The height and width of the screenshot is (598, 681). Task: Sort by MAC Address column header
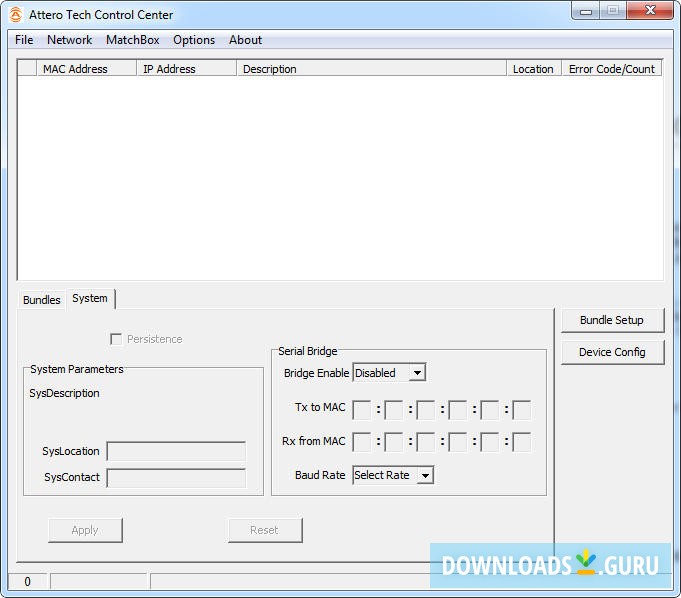pos(86,69)
